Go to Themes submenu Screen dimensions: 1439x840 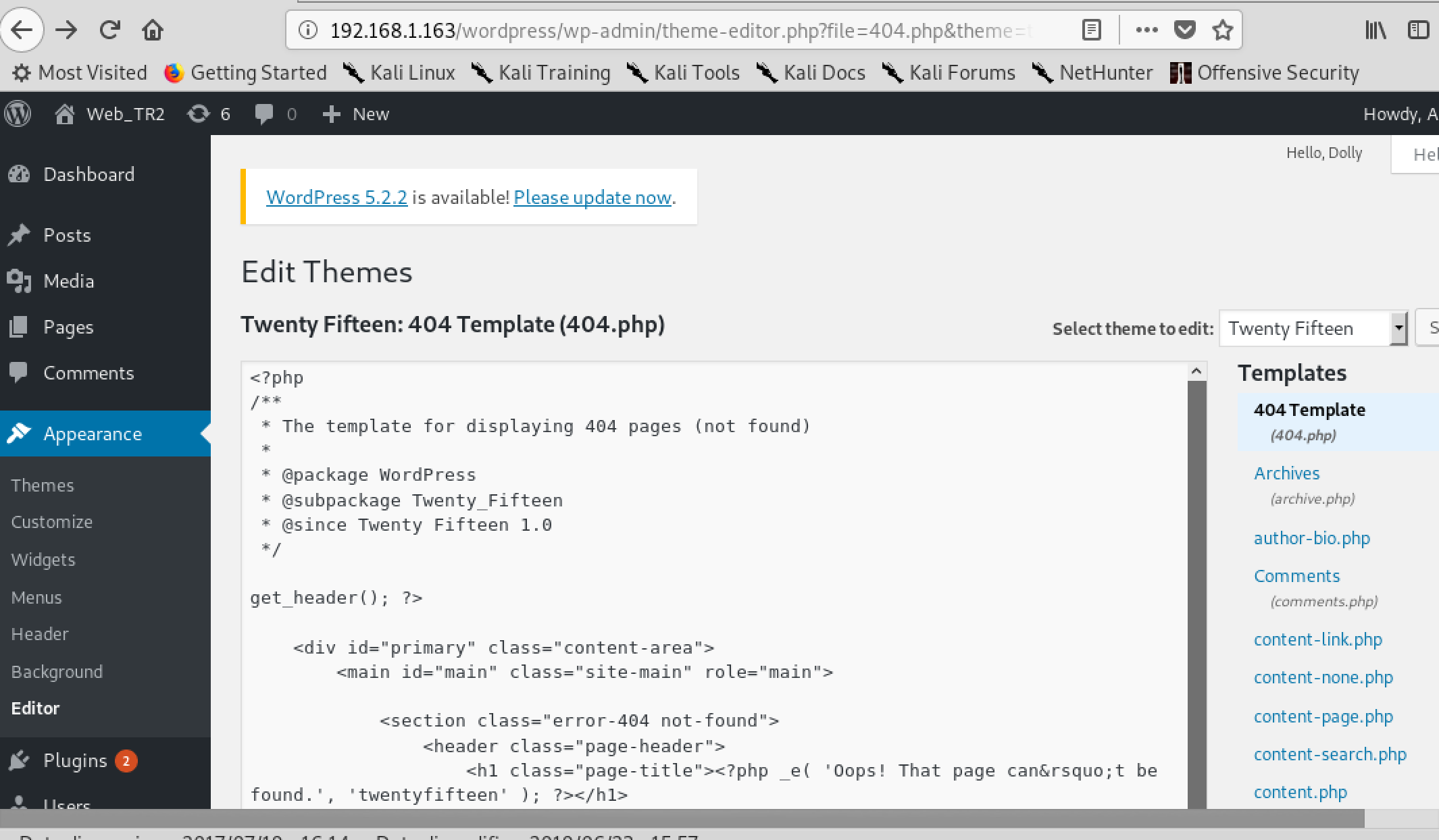tap(43, 485)
